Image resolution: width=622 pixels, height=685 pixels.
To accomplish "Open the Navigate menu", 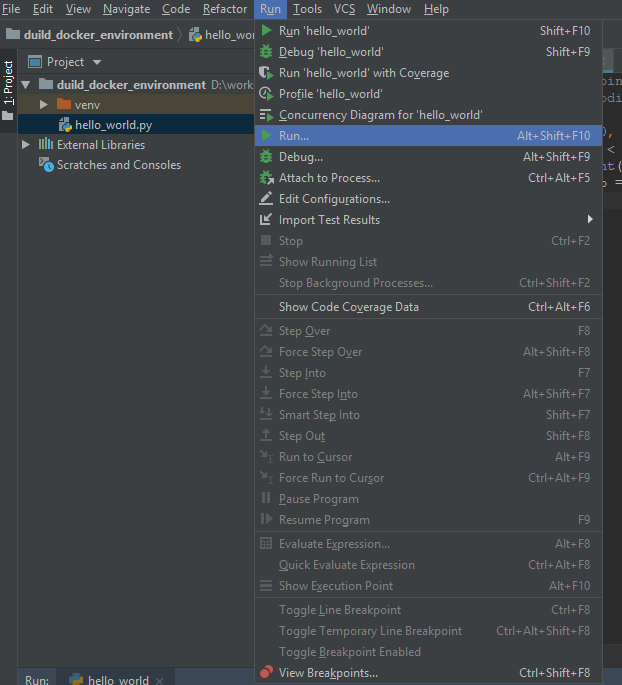I will coord(127,9).
